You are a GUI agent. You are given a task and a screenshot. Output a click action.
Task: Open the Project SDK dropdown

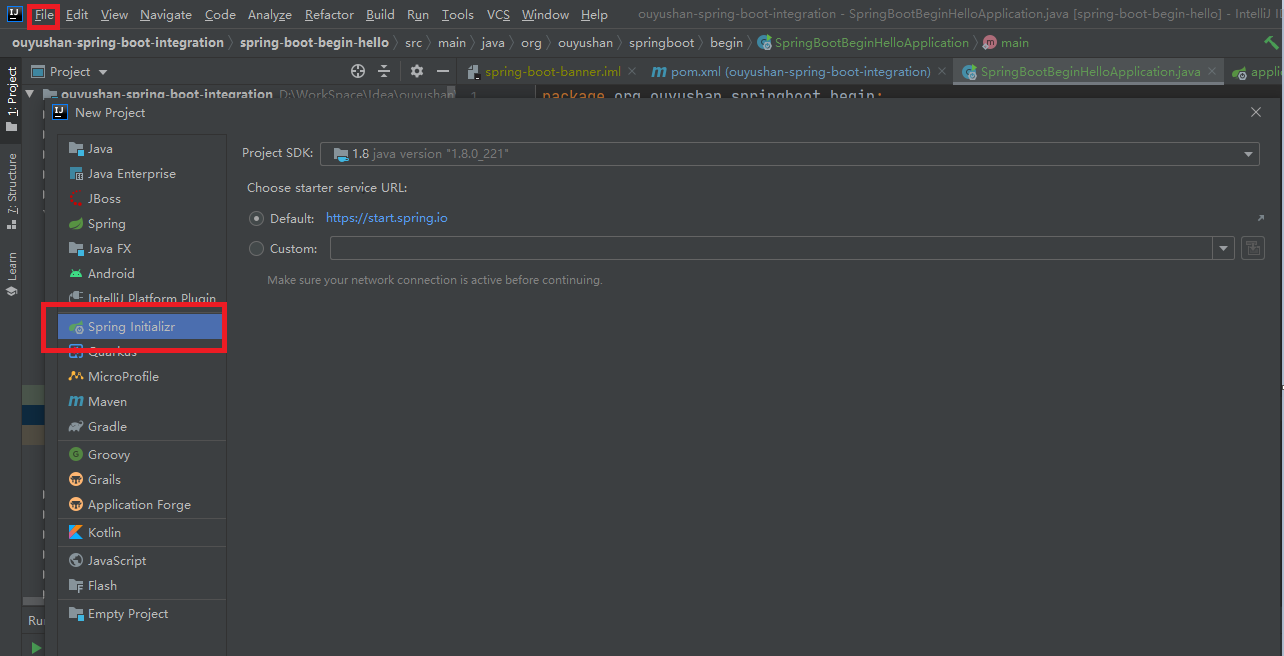click(1247, 153)
